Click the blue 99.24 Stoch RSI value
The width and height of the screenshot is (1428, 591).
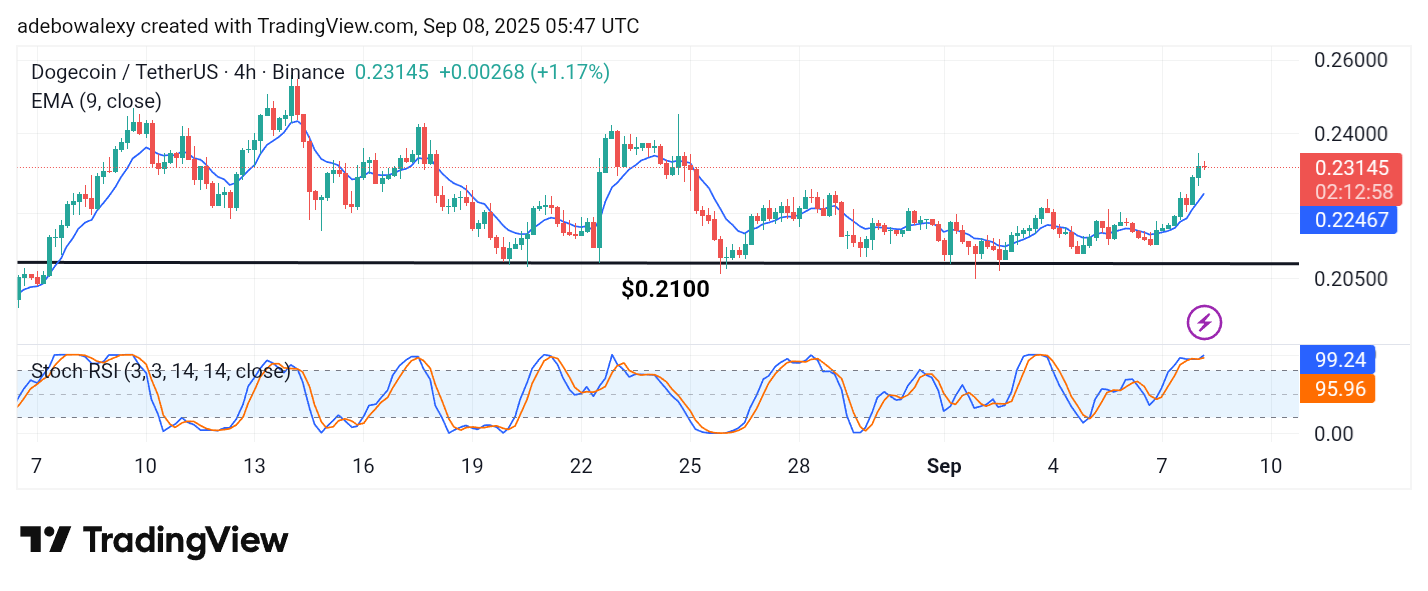[x=1337, y=358]
